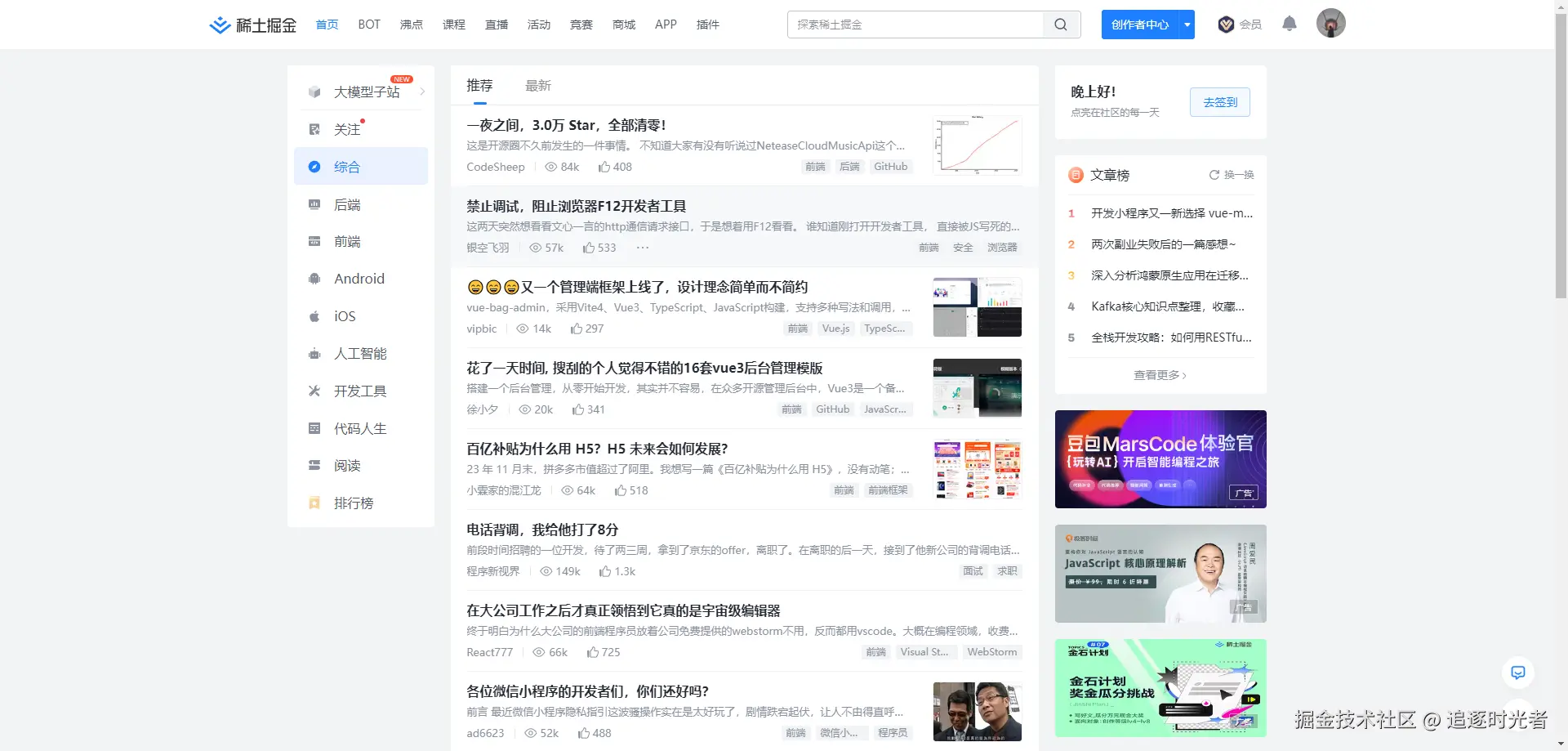Image resolution: width=1568 pixels, height=751 pixels.
Task: Expand the 创作者中心 dropdown arrow
Action: click(1187, 25)
